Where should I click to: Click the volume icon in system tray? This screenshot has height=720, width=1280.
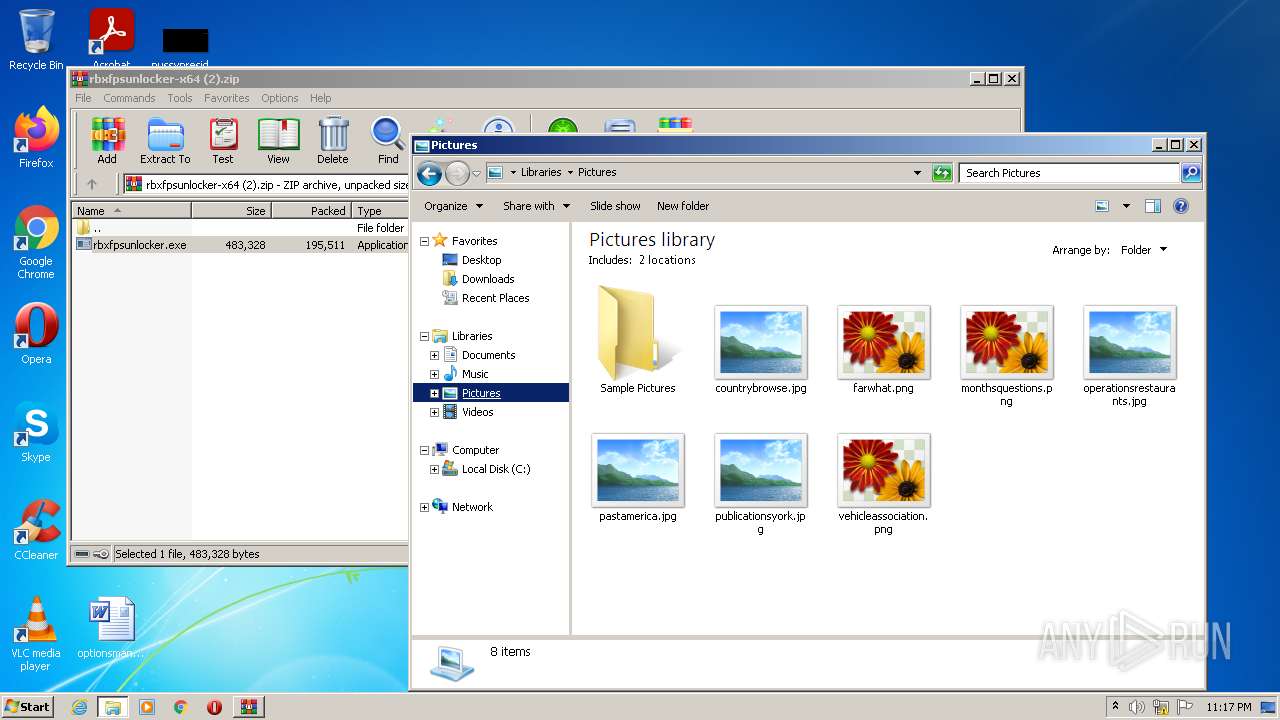click(x=1137, y=707)
